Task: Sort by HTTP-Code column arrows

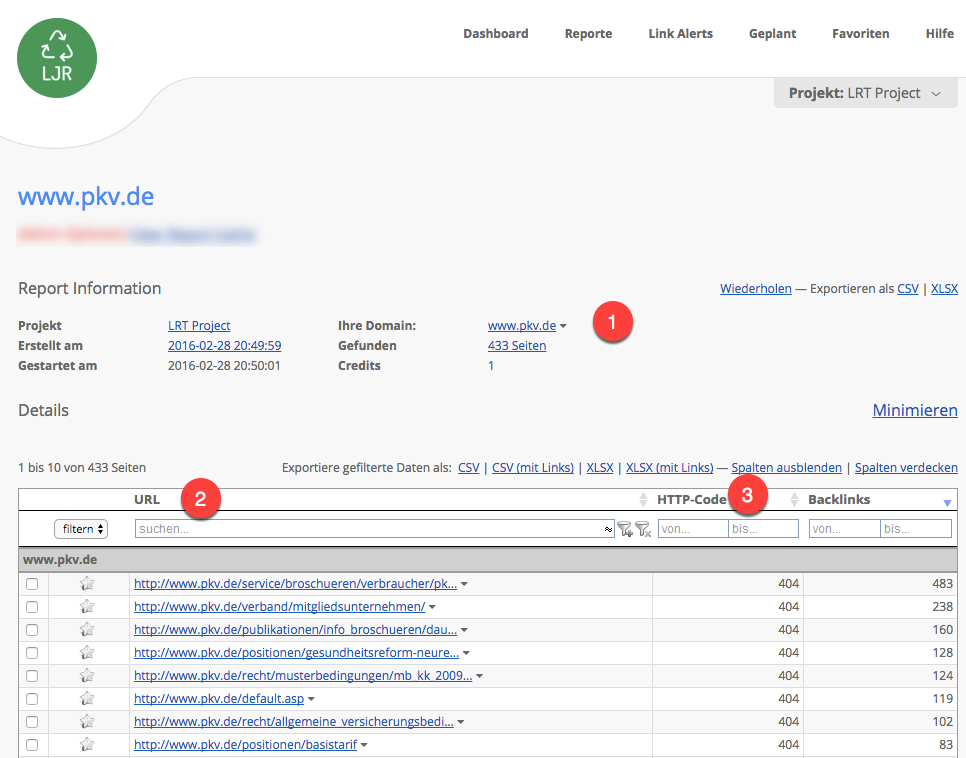Action: [x=794, y=499]
